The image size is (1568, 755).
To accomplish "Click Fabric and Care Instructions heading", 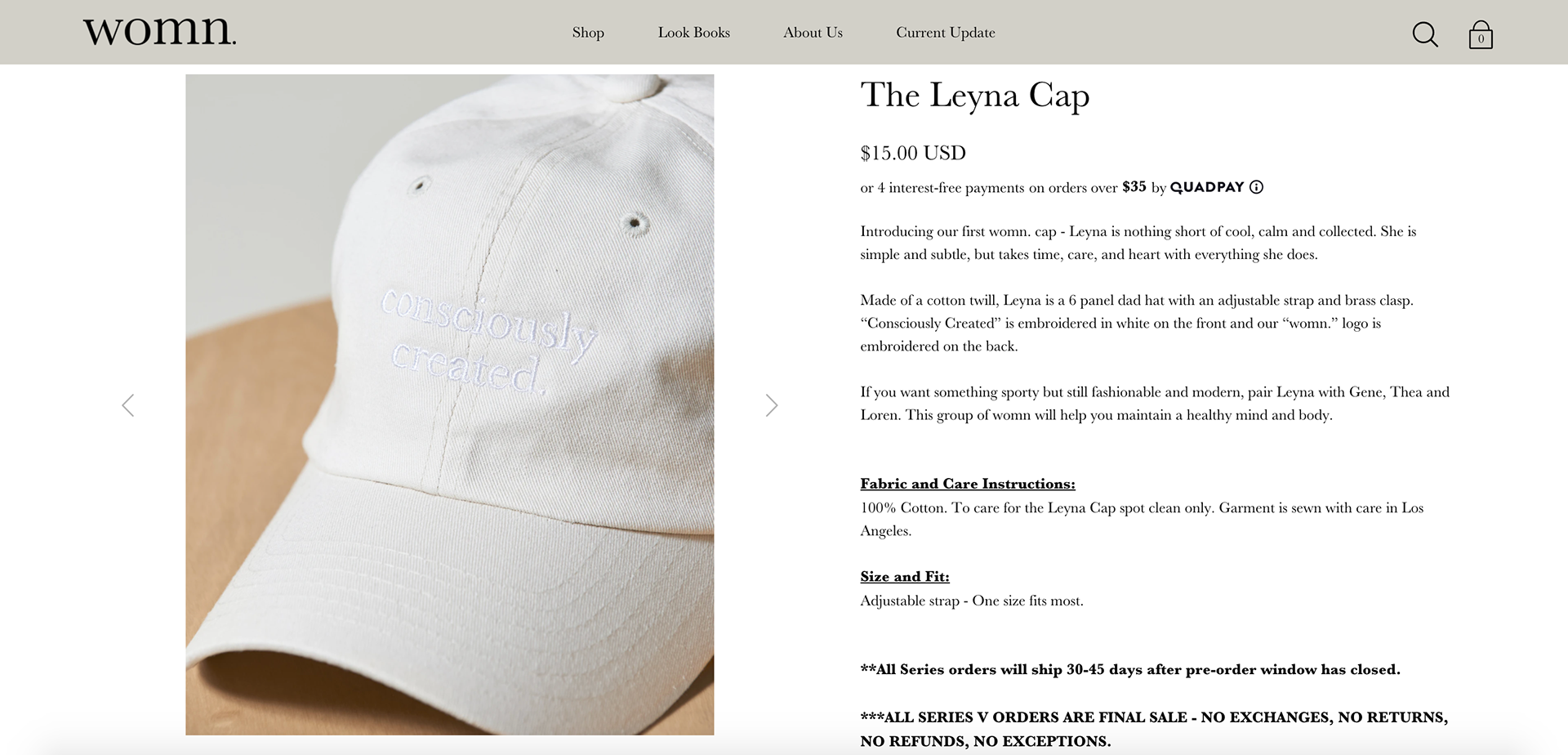I will (968, 484).
